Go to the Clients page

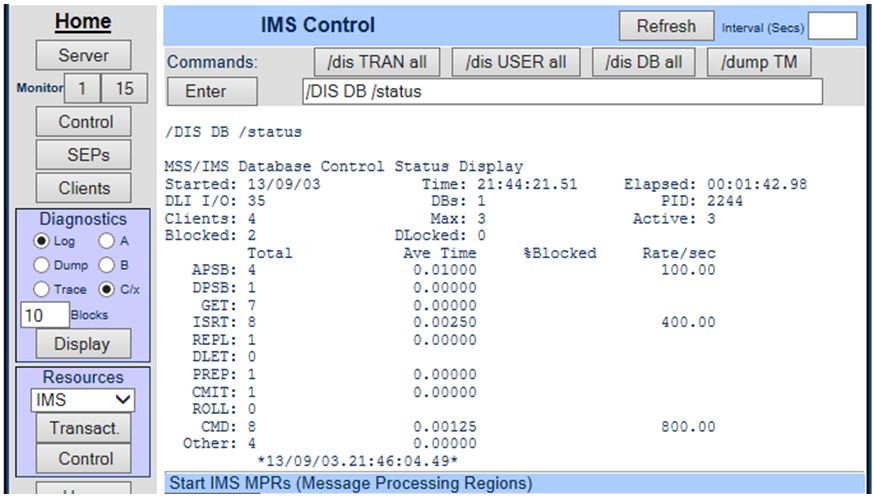pos(83,188)
